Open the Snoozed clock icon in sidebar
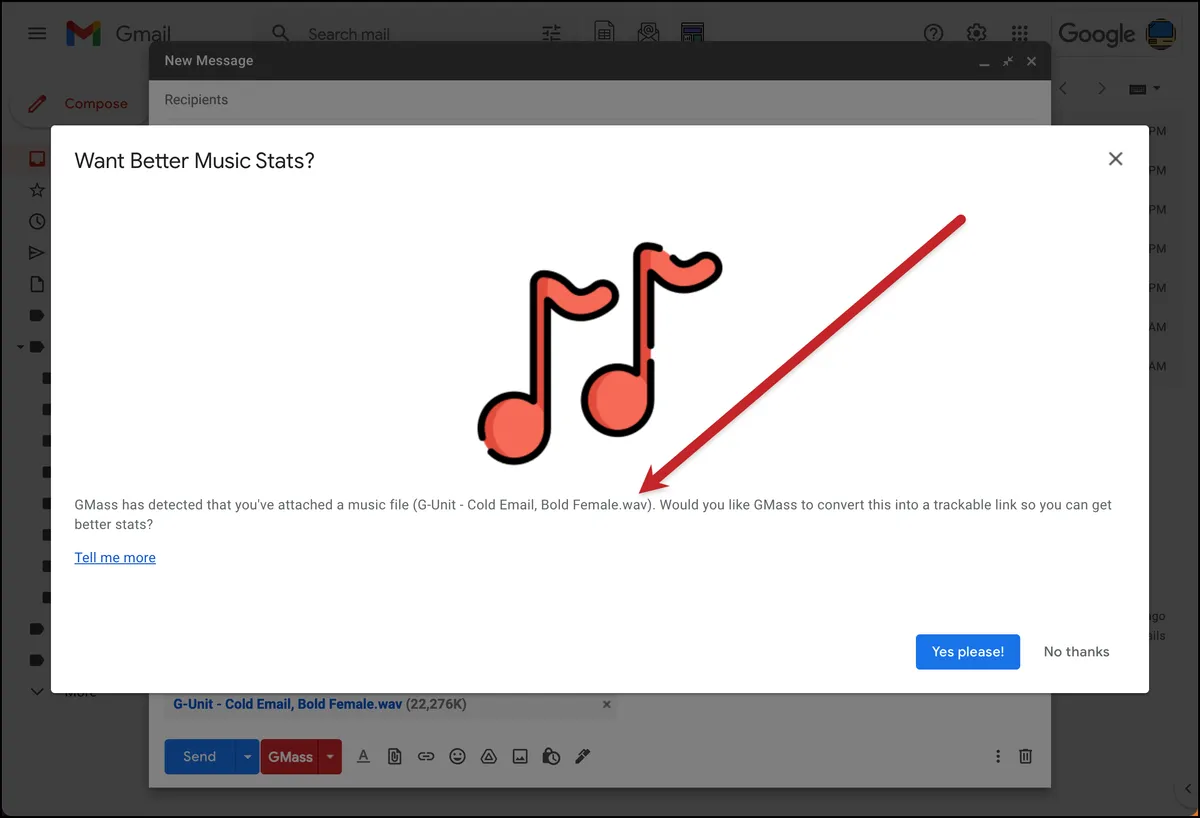 coord(37,221)
